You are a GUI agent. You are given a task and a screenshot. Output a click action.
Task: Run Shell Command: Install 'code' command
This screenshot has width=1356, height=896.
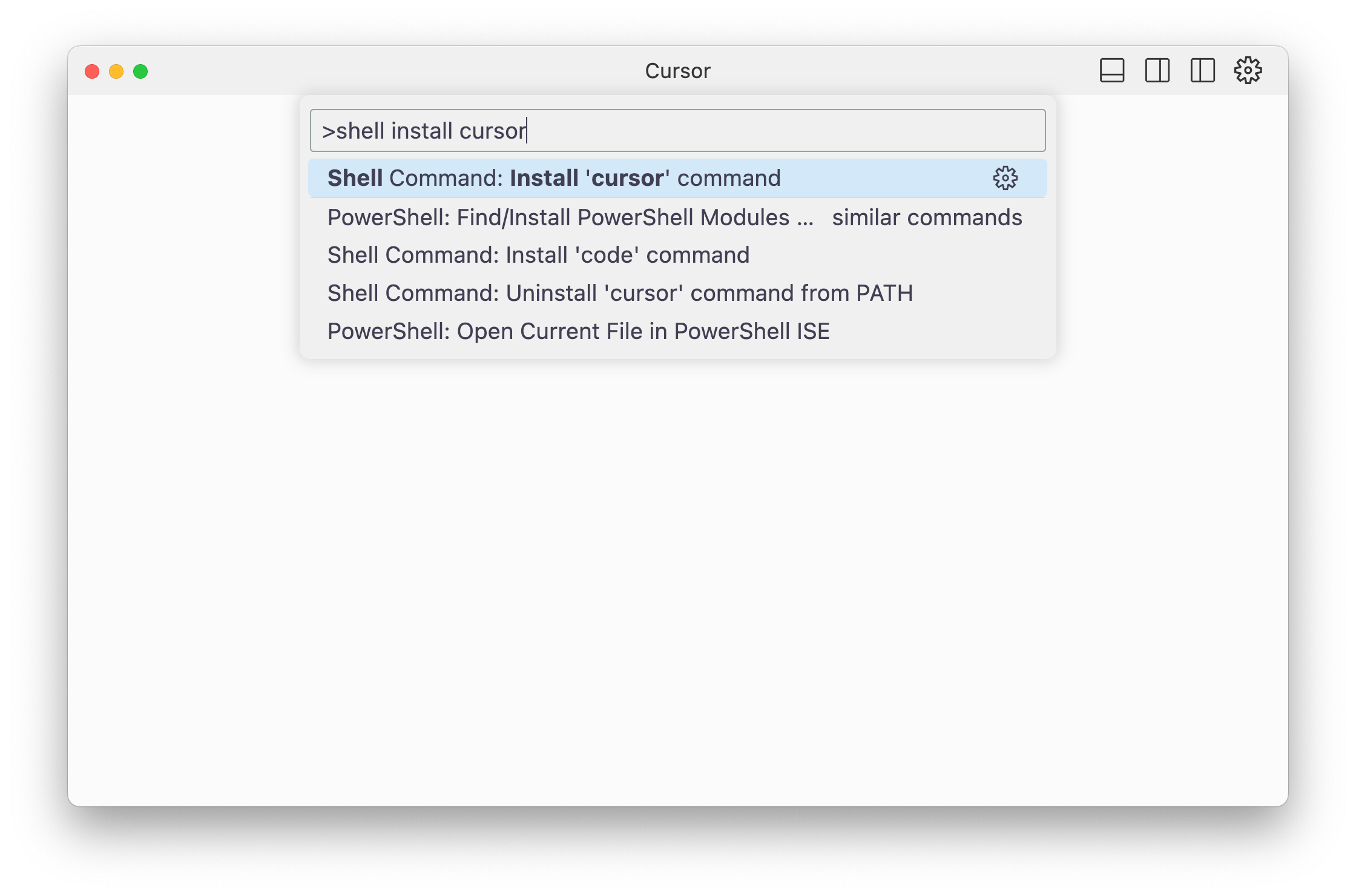click(538, 254)
